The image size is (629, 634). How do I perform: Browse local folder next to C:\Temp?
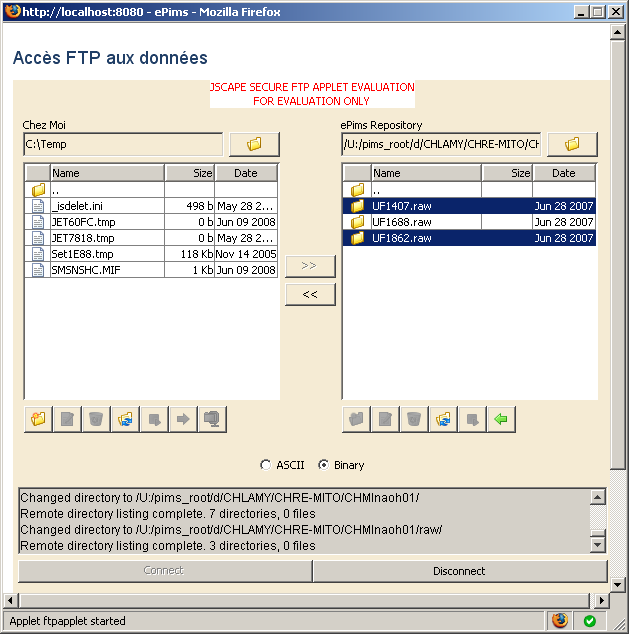coord(254,145)
